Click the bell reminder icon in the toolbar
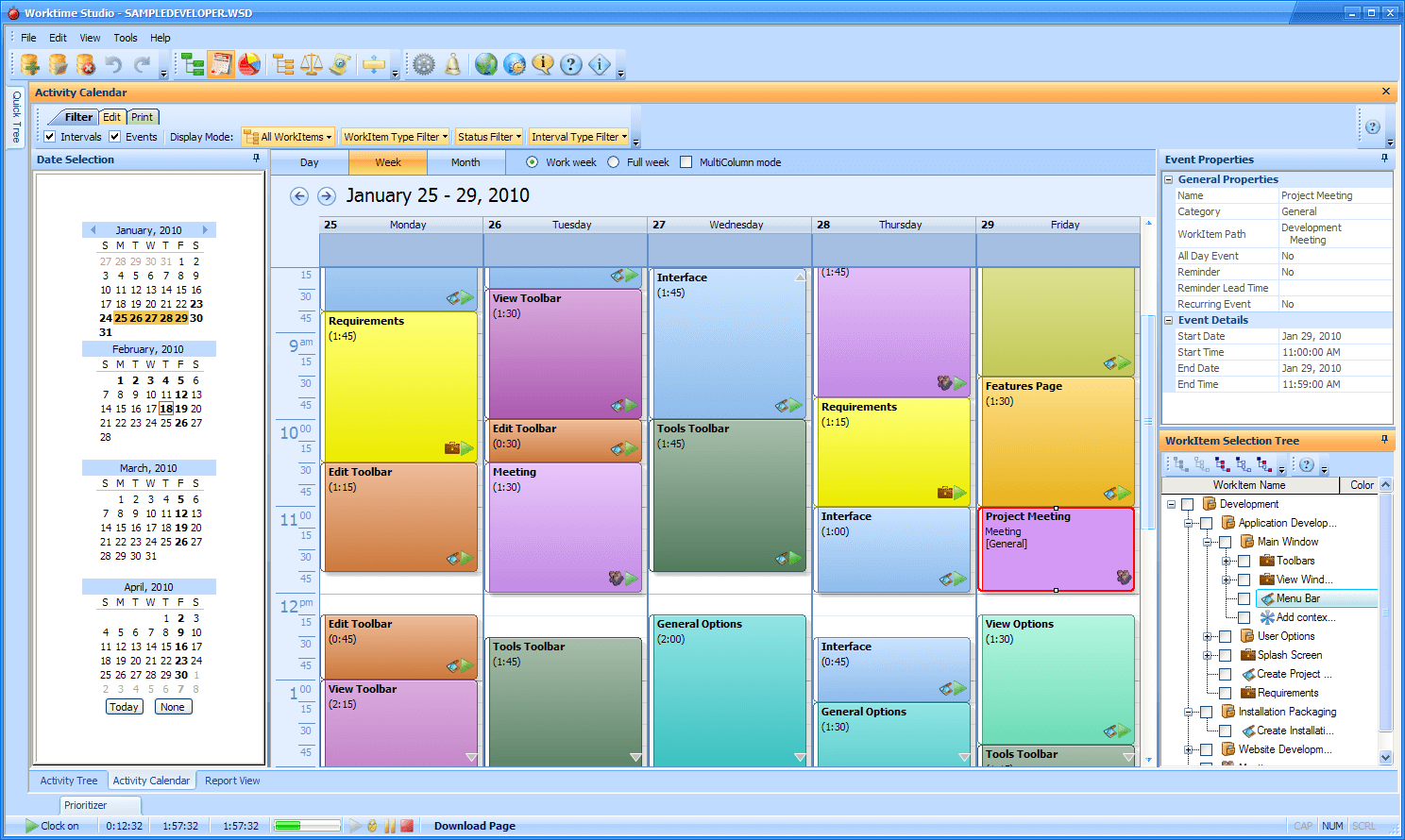The image size is (1405, 840). [x=452, y=64]
